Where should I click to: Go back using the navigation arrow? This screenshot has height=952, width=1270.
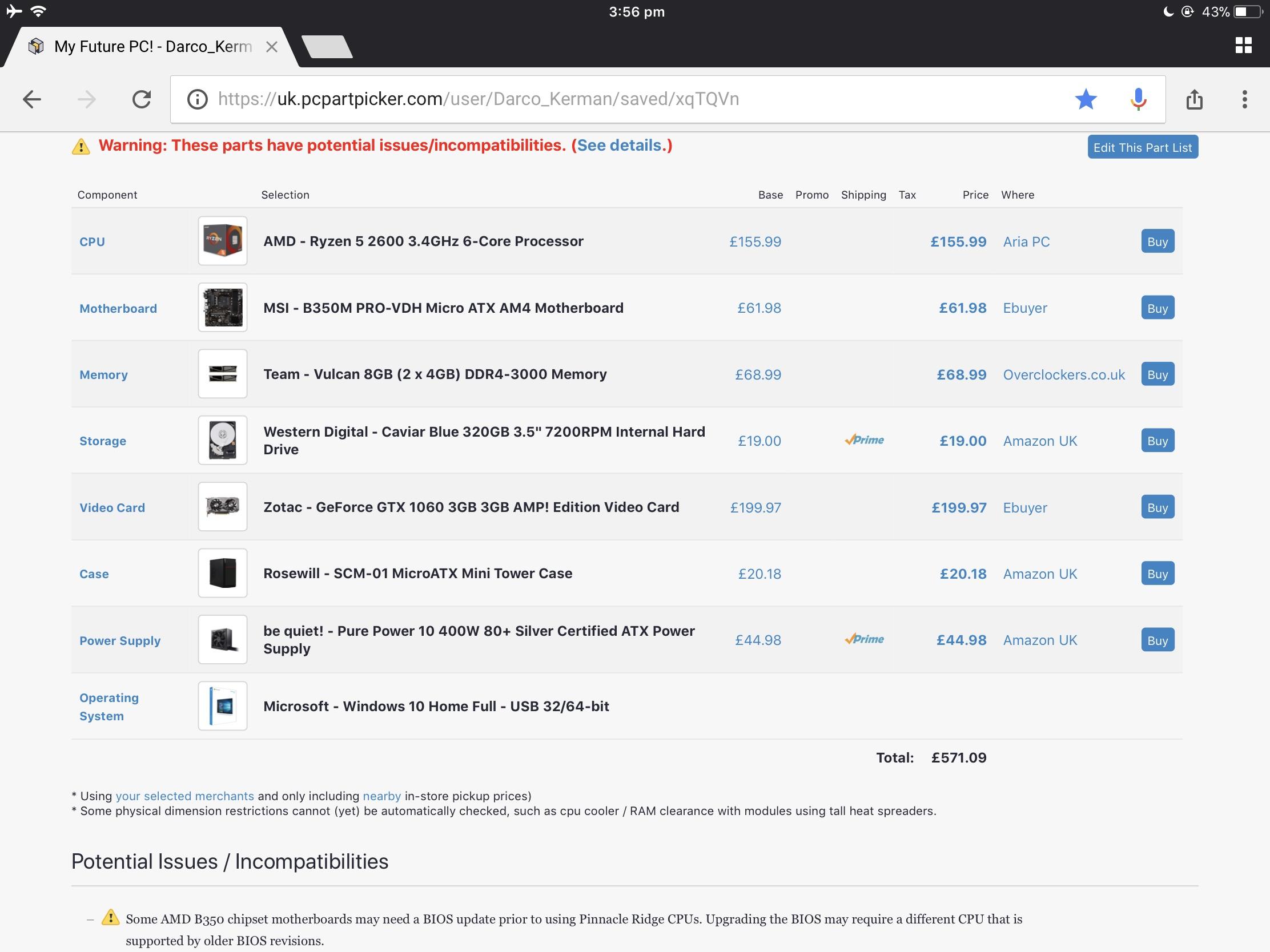coord(32,99)
